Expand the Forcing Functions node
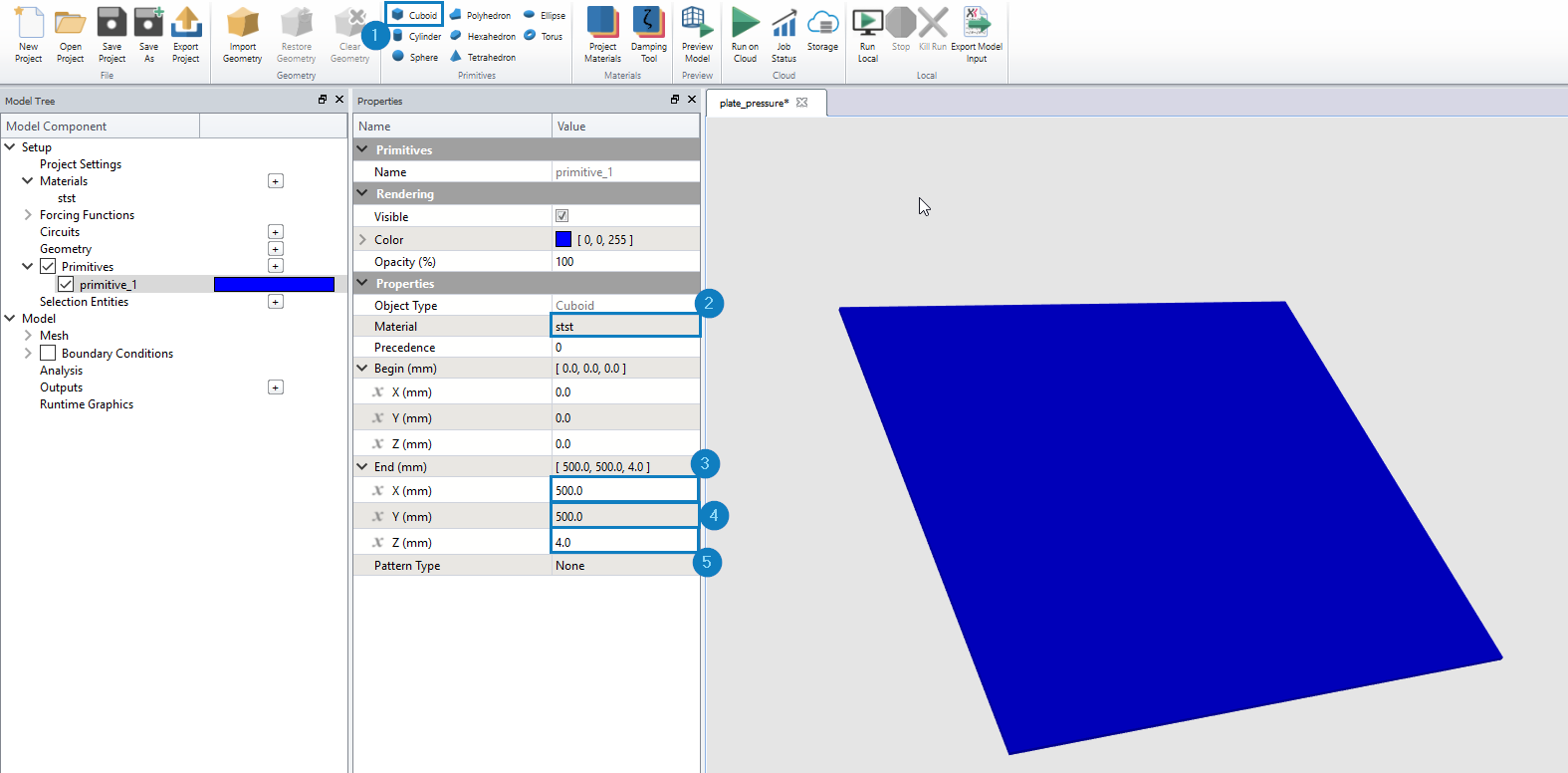The image size is (1568, 773). (x=28, y=214)
